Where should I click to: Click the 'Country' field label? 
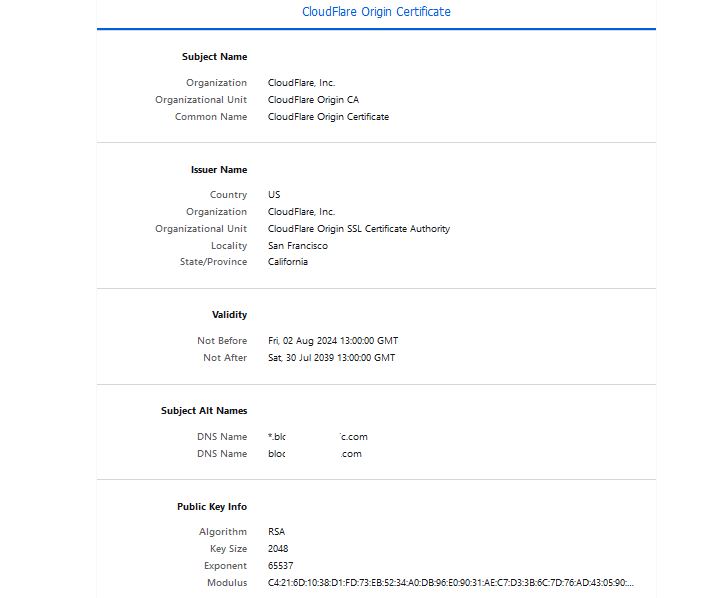click(228, 195)
